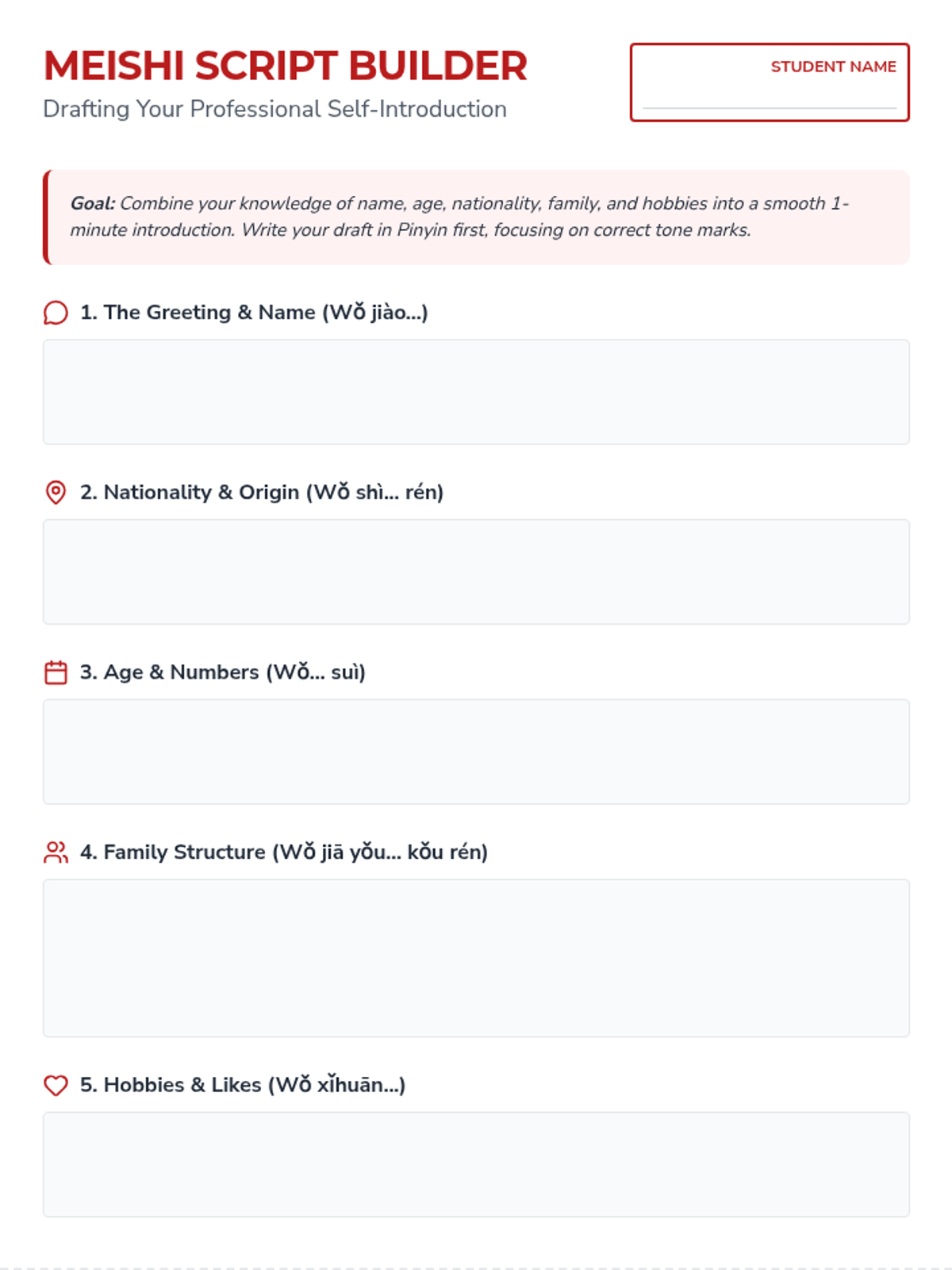Click heading 2. Nationality & Origin
This screenshot has height=1270, width=952.
click(262, 492)
